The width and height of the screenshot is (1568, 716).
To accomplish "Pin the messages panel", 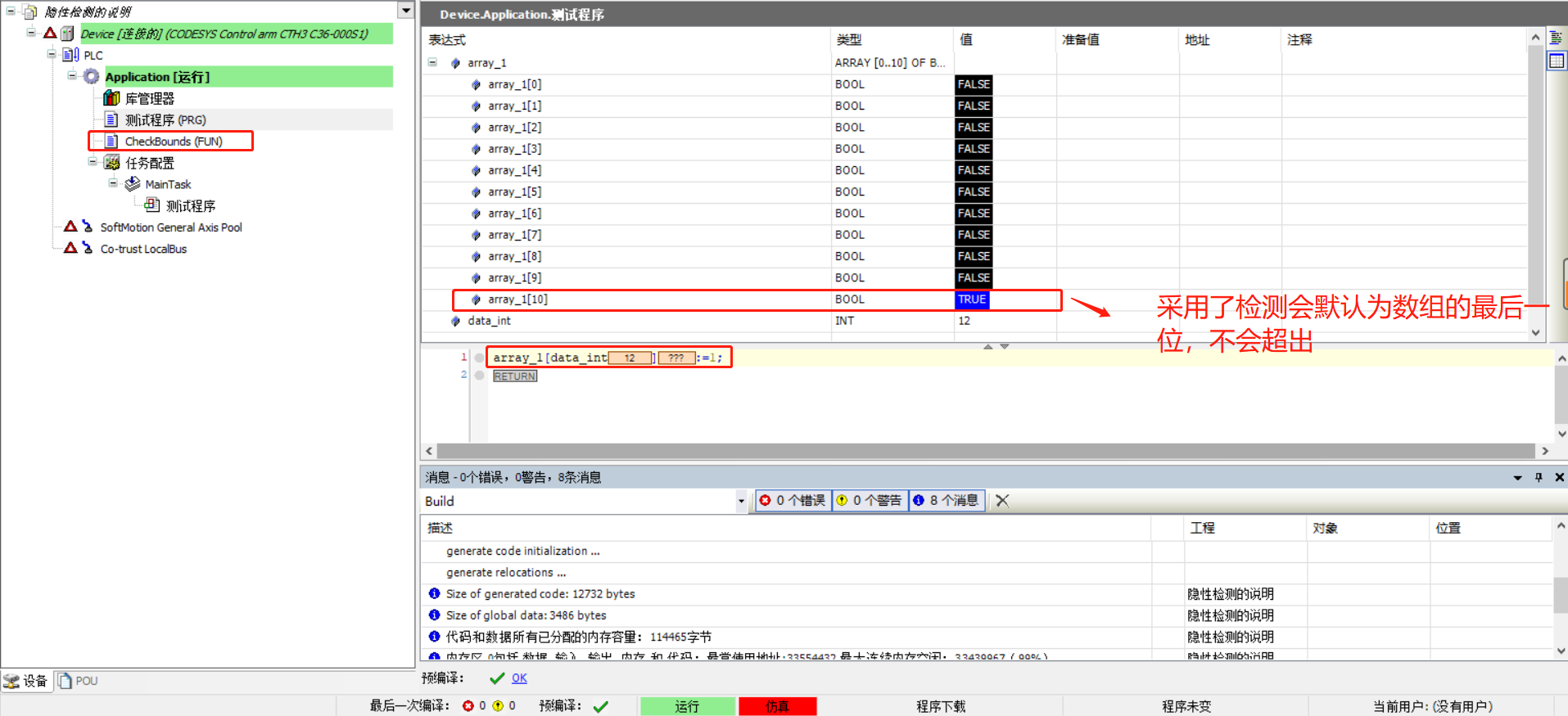I will 1539,477.
